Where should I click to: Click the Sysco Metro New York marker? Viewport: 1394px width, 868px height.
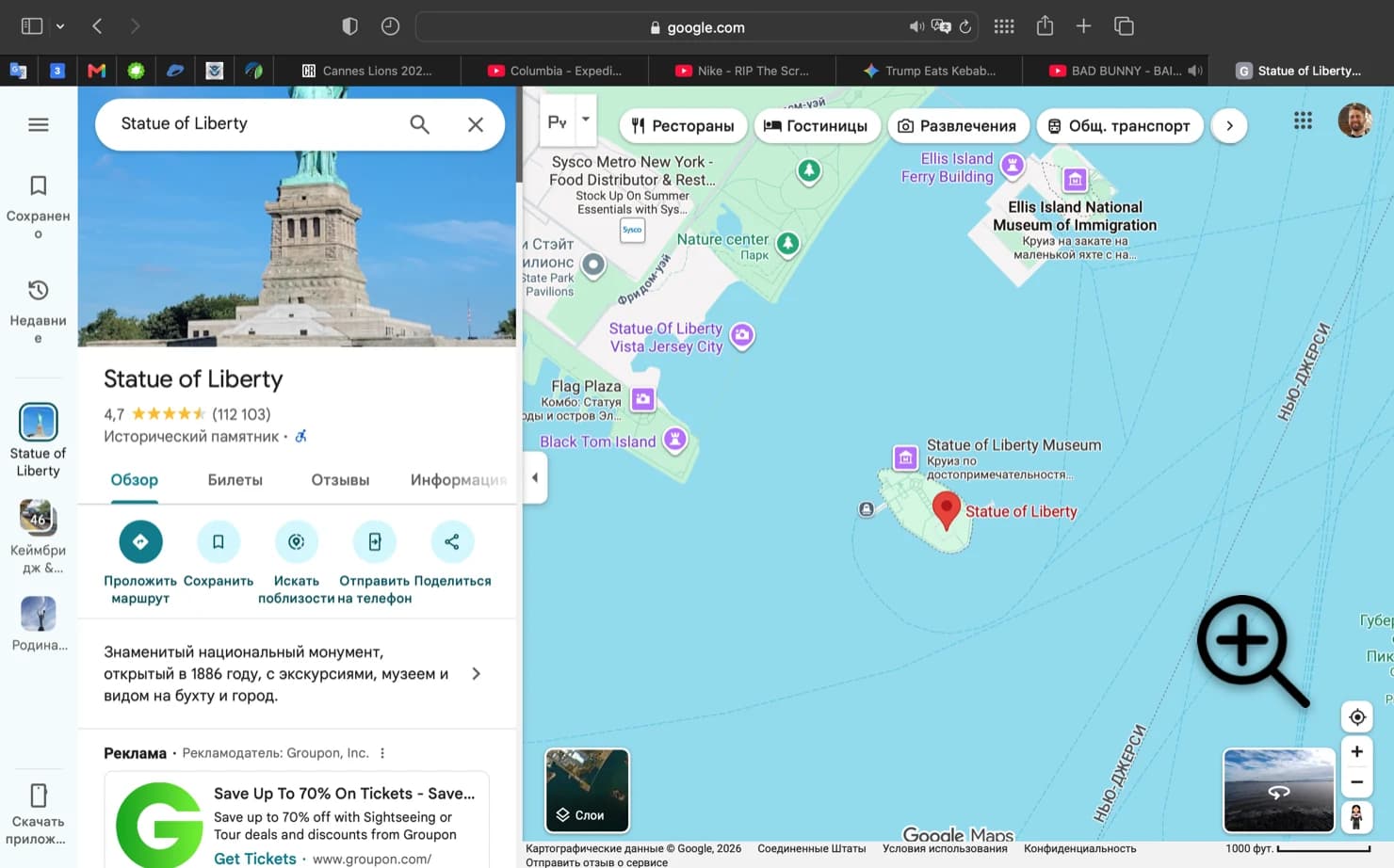tap(632, 229)
